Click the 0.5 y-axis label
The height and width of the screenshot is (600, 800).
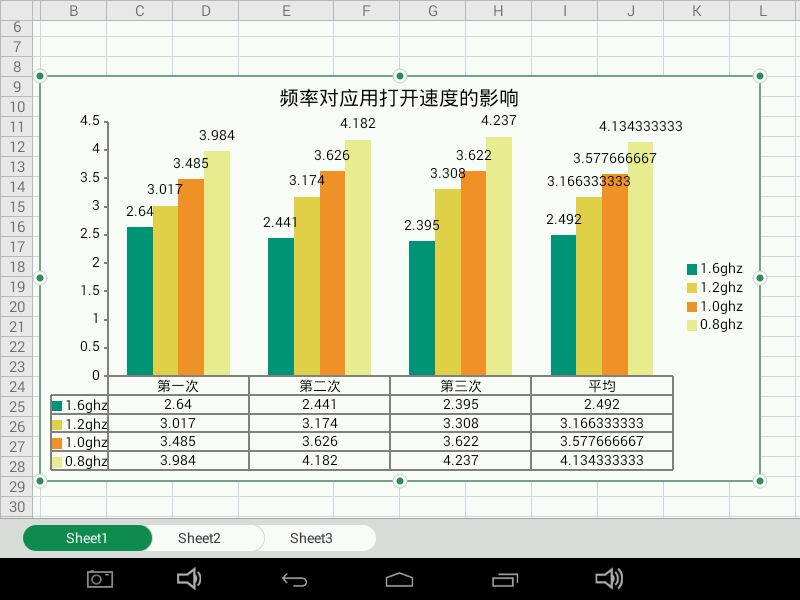90,347
